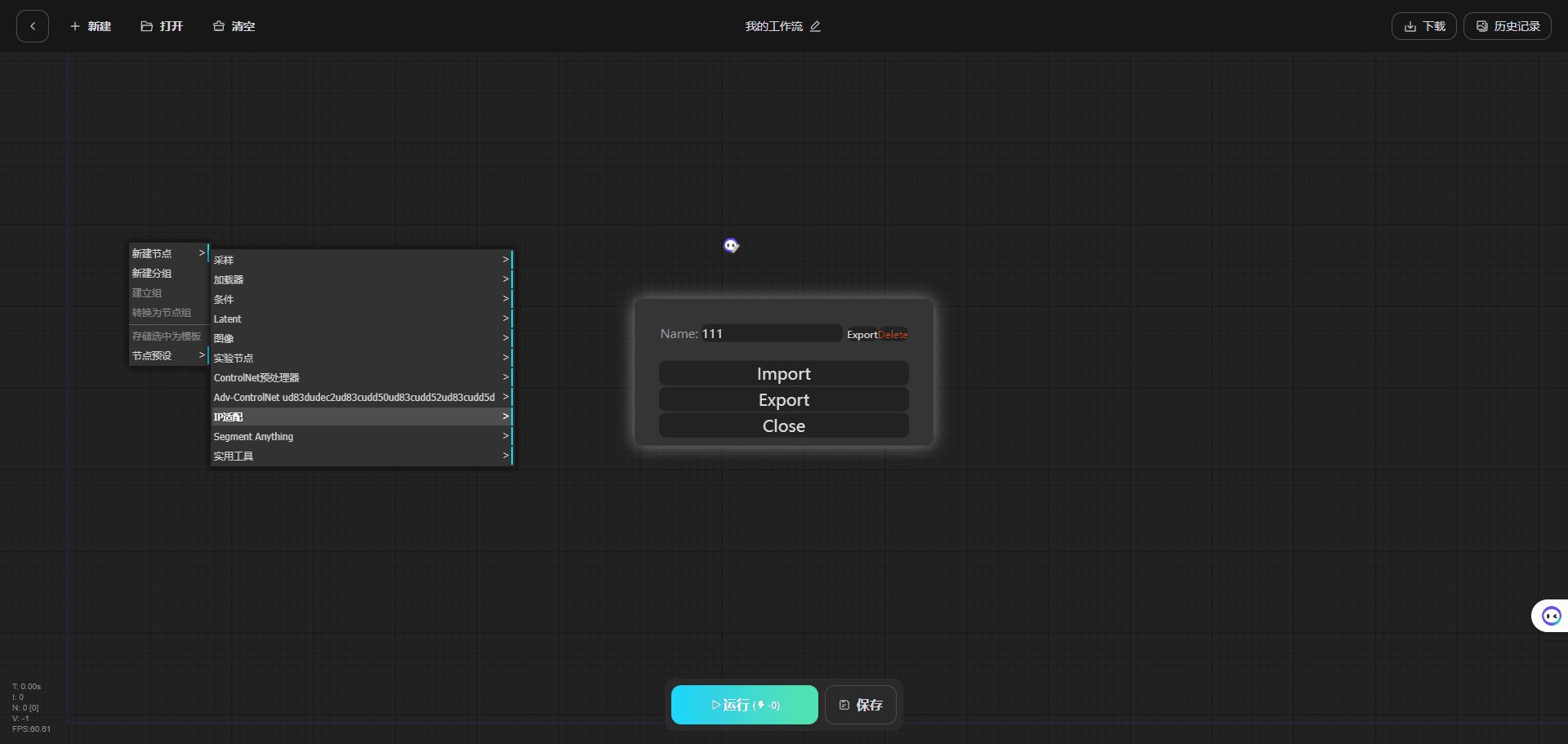Expand the 实验节点 submenu
This screenshot has width=1568, height=744.
(362, 358)
